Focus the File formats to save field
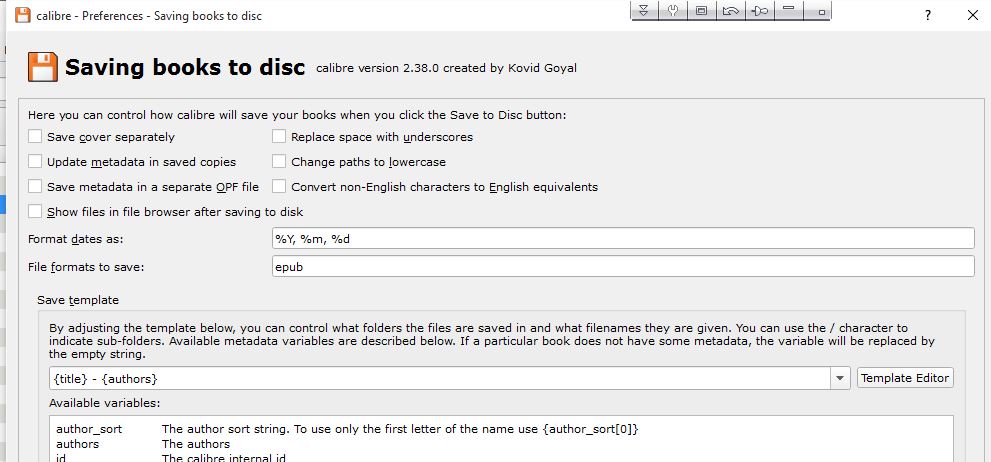The image size is (991, 462). [x=622, y=267]
